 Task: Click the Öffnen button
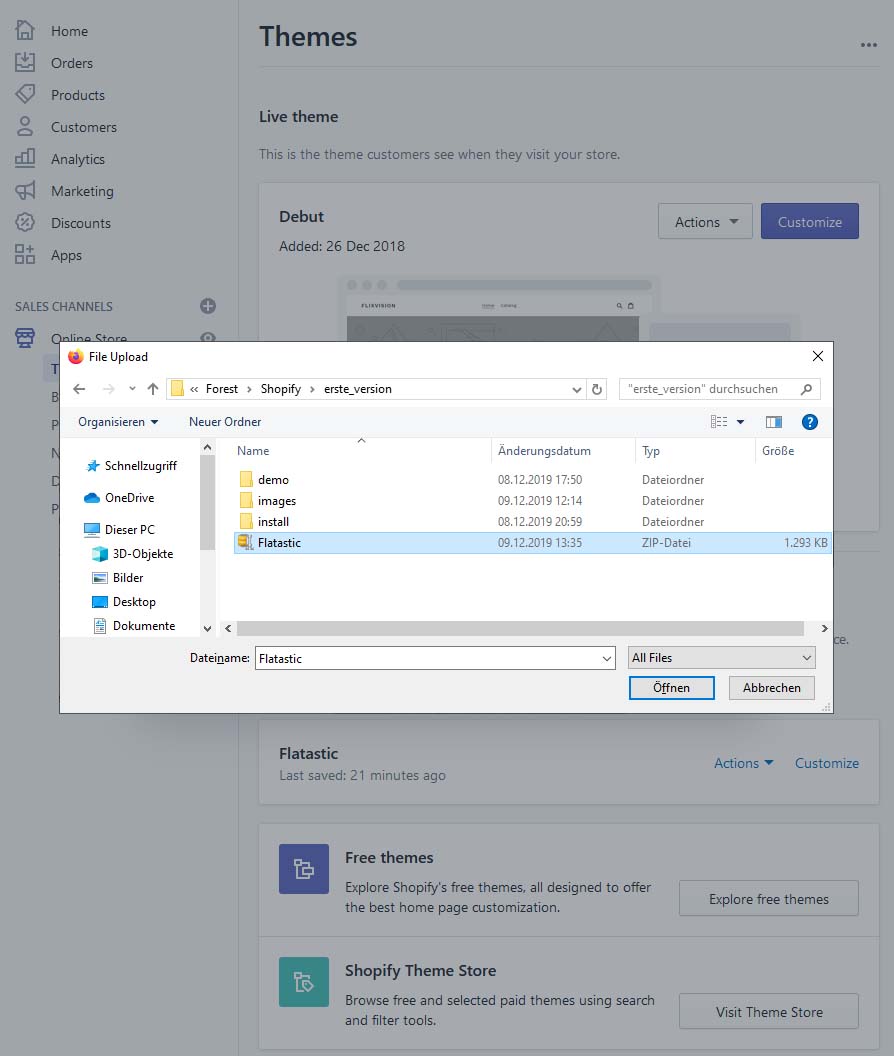[671, 688]
